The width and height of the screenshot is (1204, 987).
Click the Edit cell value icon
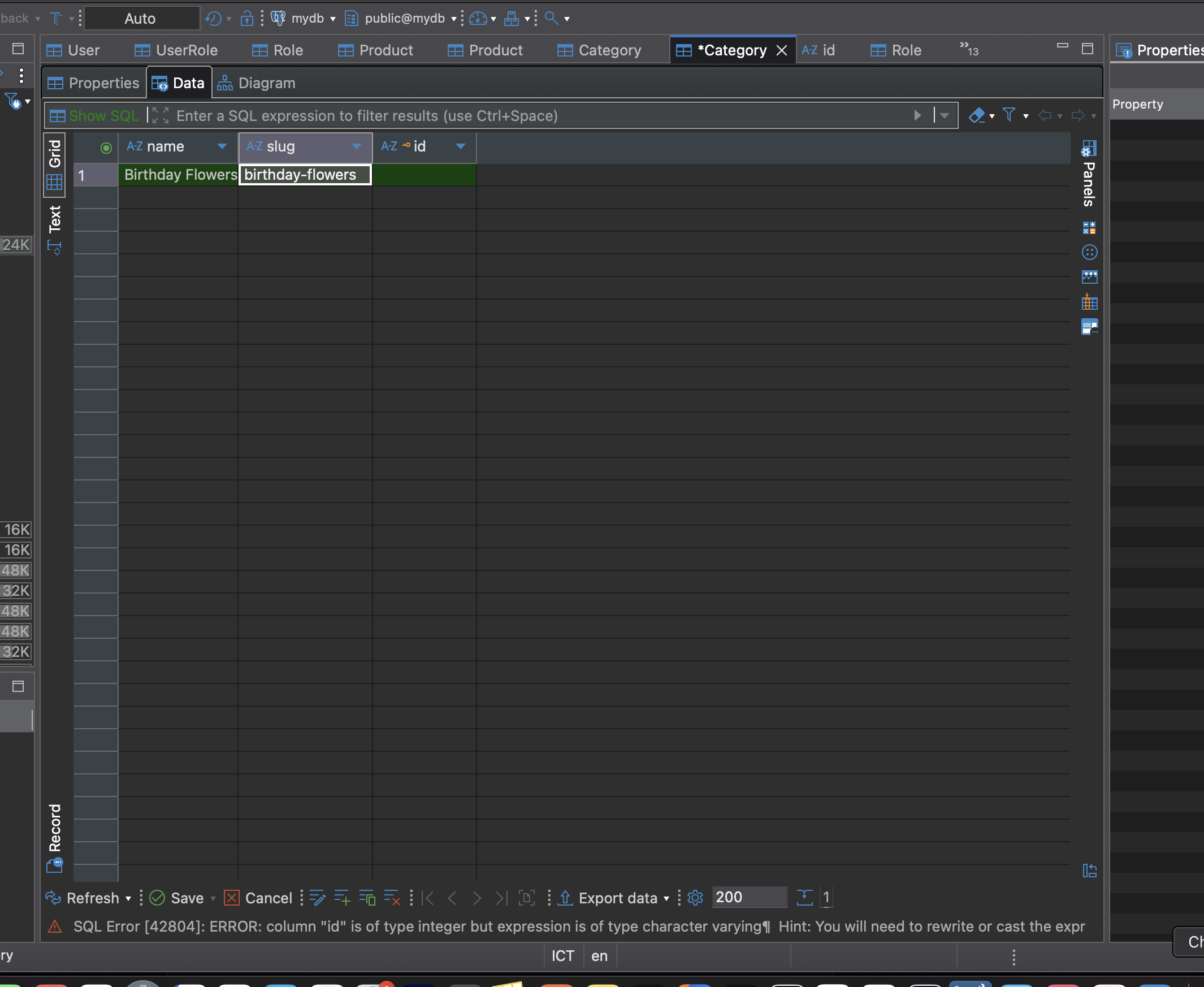[317, 898]
